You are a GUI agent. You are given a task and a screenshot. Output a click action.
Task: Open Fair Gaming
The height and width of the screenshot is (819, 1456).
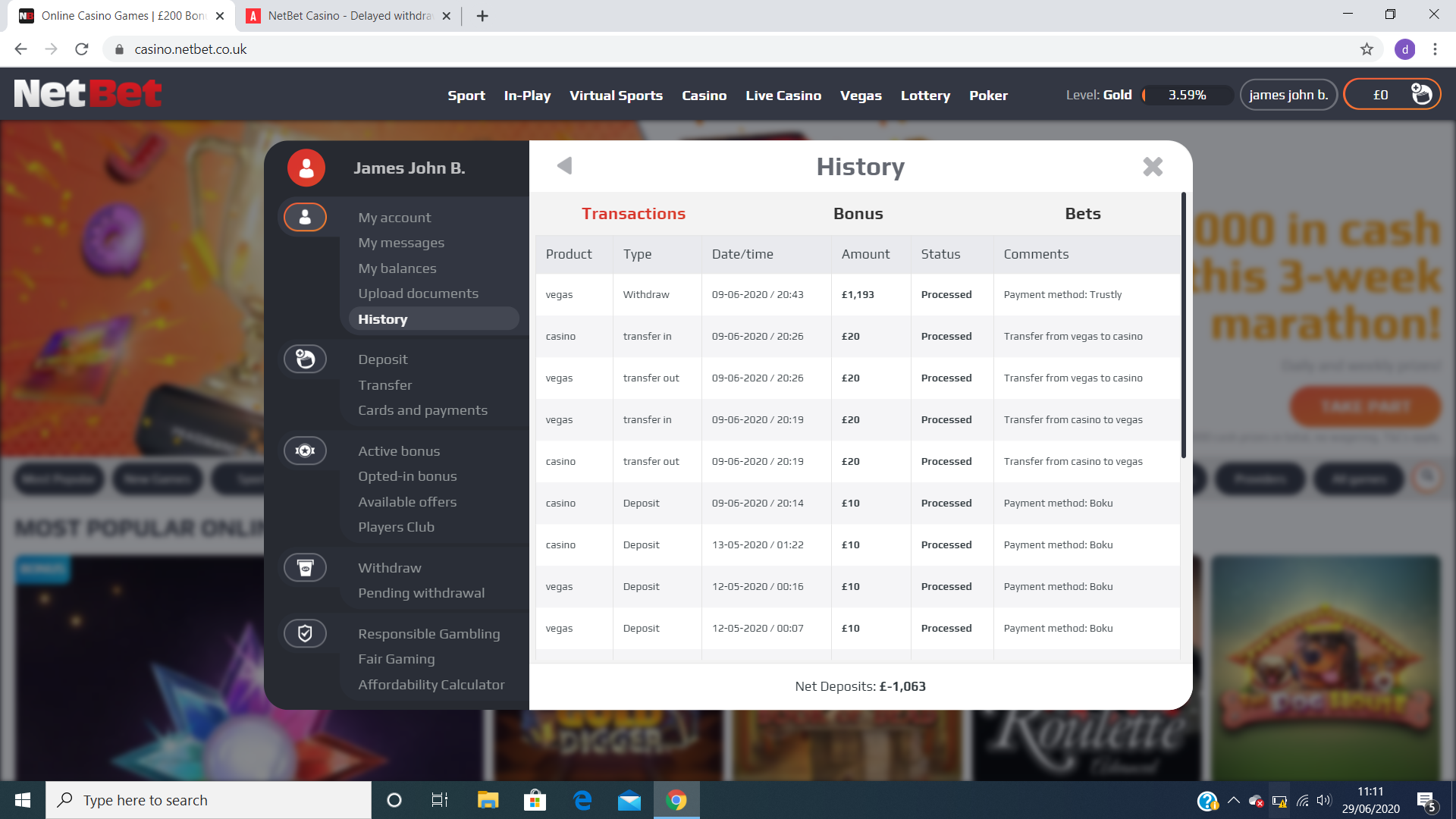point(396,659)
